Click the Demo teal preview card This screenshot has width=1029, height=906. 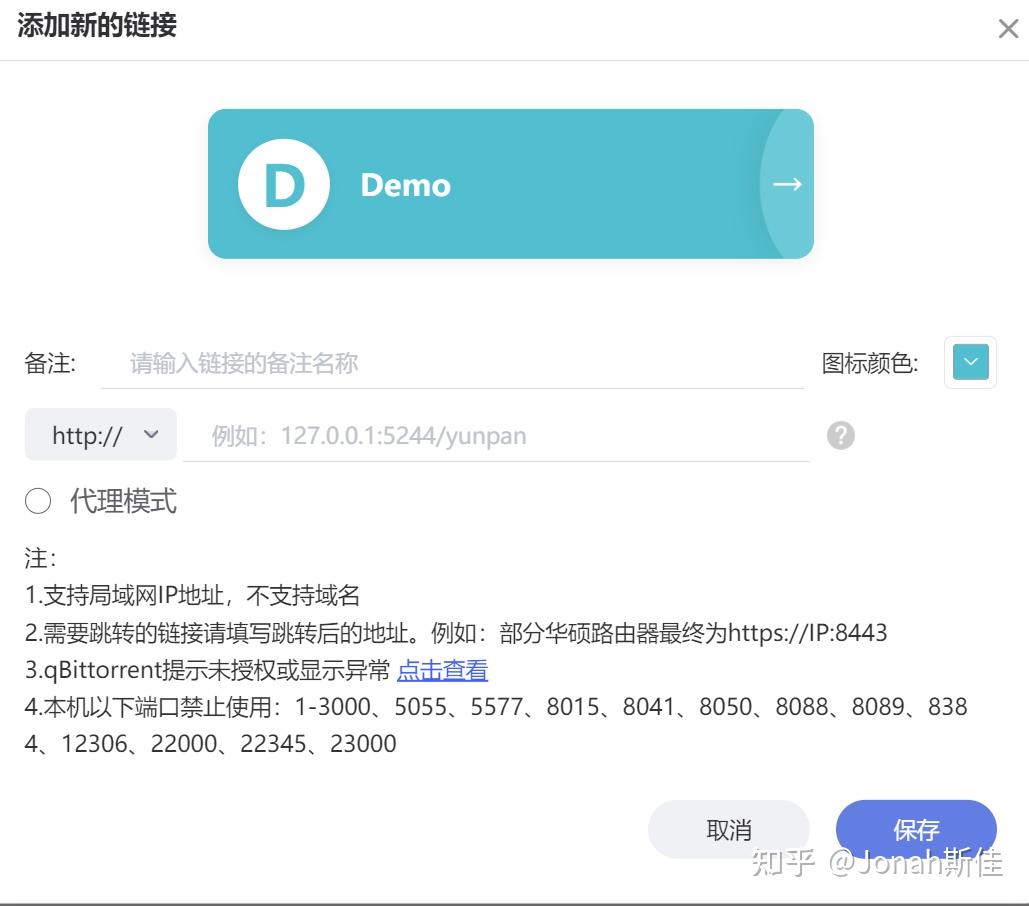coord(510,184)
